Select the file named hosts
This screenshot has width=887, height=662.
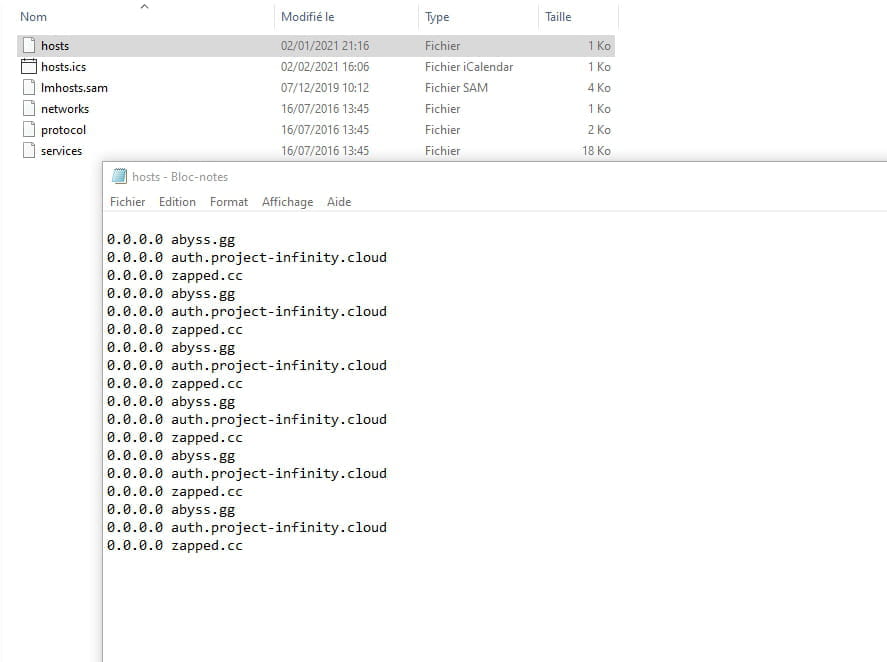(x=55, y=46)
